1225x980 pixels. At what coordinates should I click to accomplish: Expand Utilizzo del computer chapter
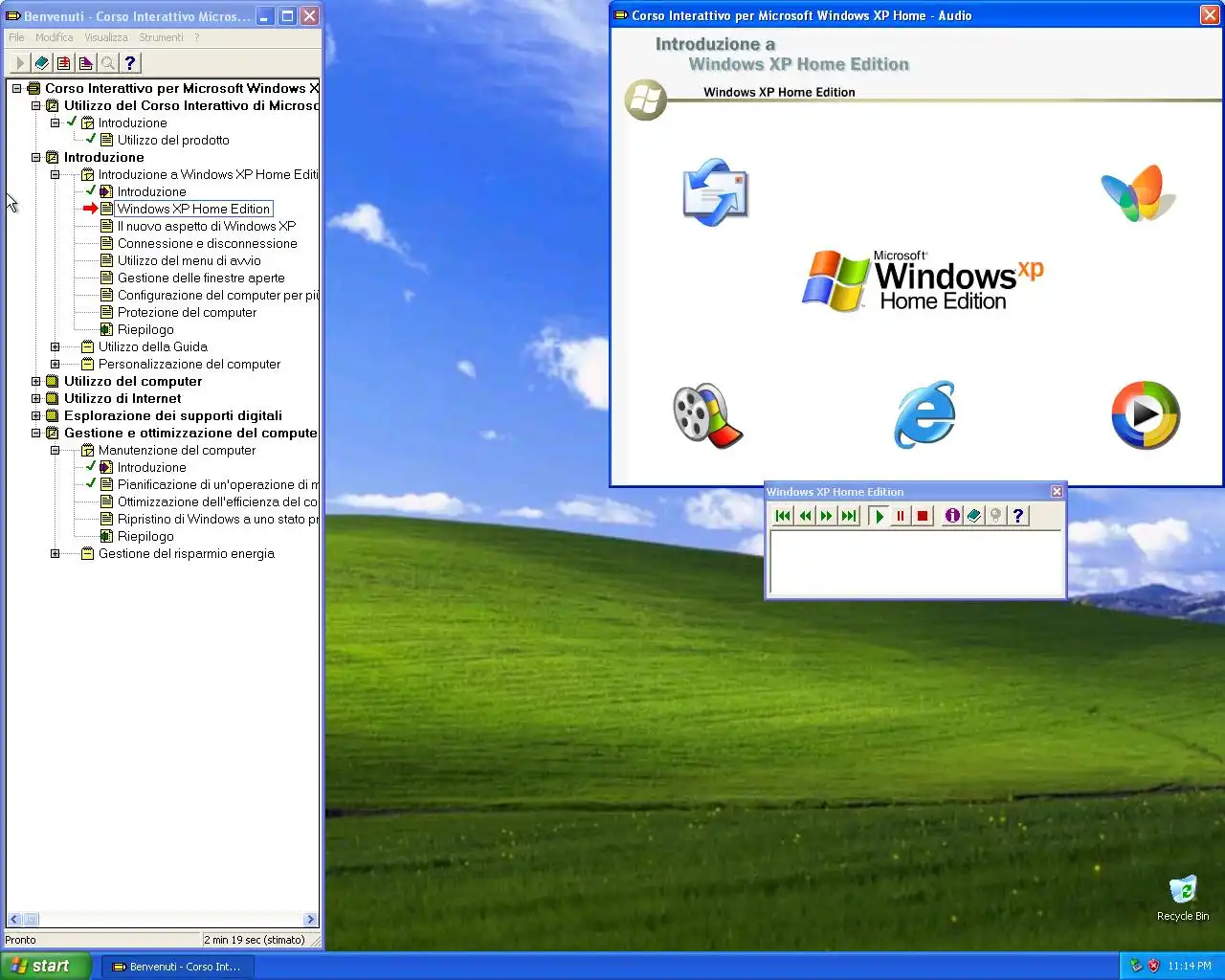click(35, 381)
